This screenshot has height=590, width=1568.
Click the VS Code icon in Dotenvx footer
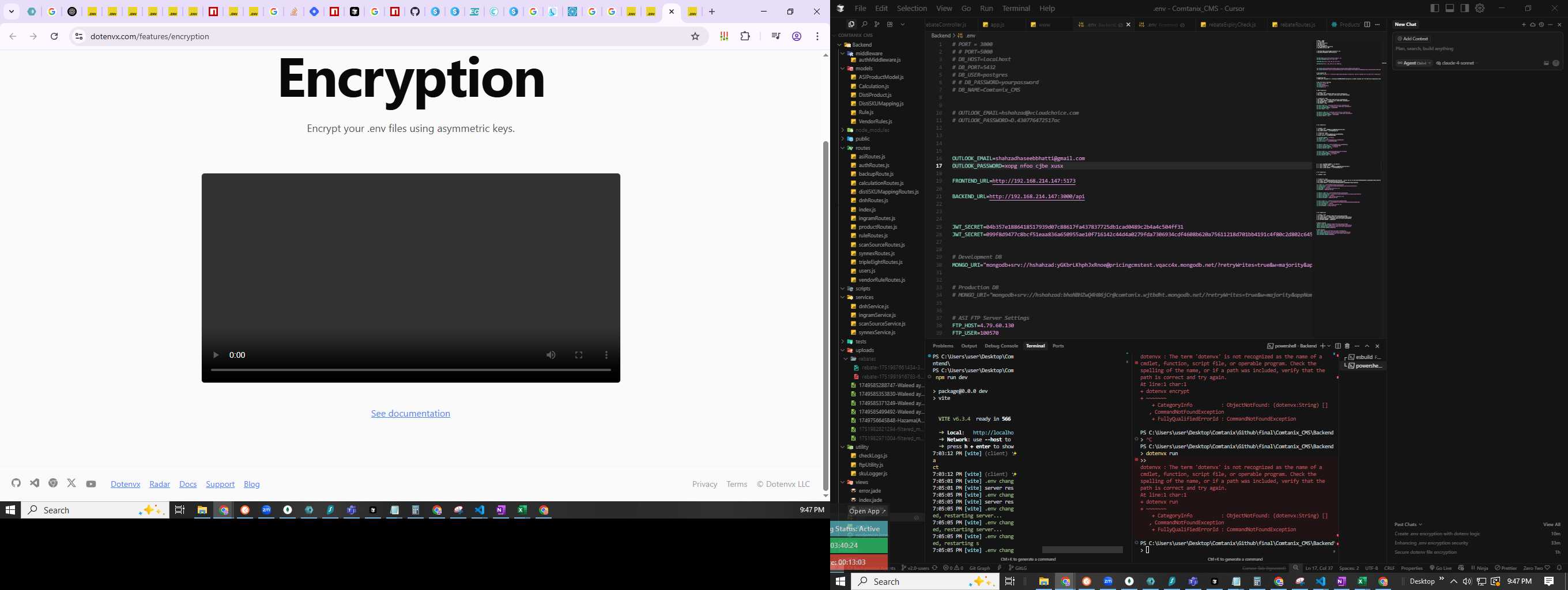pos(35,483)
